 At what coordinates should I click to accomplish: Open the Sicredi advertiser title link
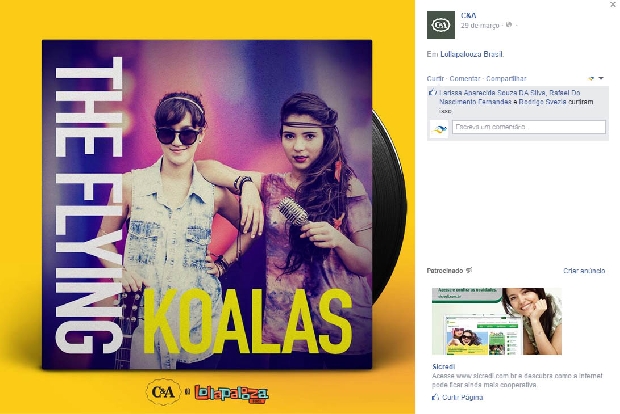(443, 367)
